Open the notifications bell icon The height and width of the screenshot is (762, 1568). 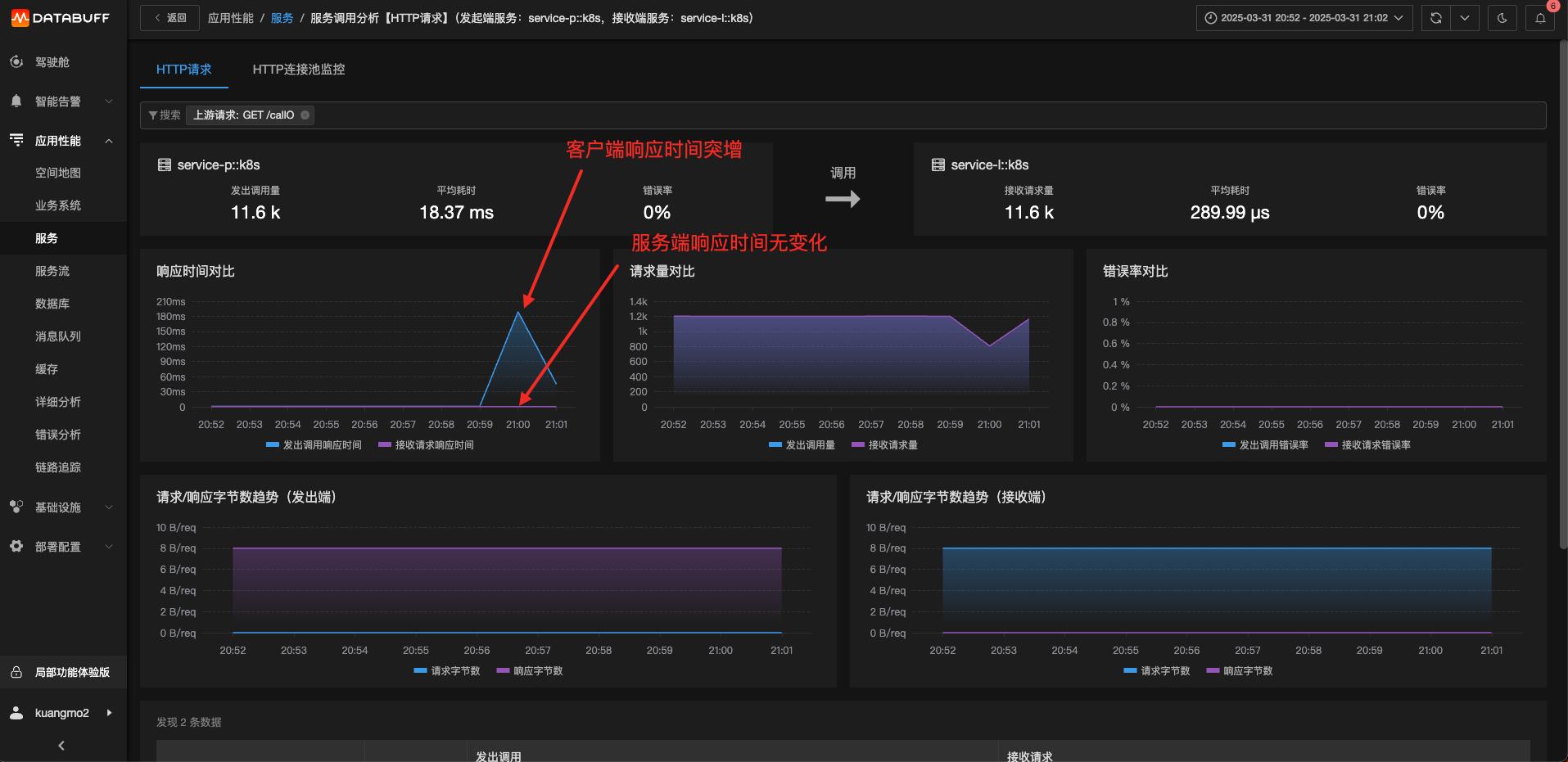[1540, 18]
